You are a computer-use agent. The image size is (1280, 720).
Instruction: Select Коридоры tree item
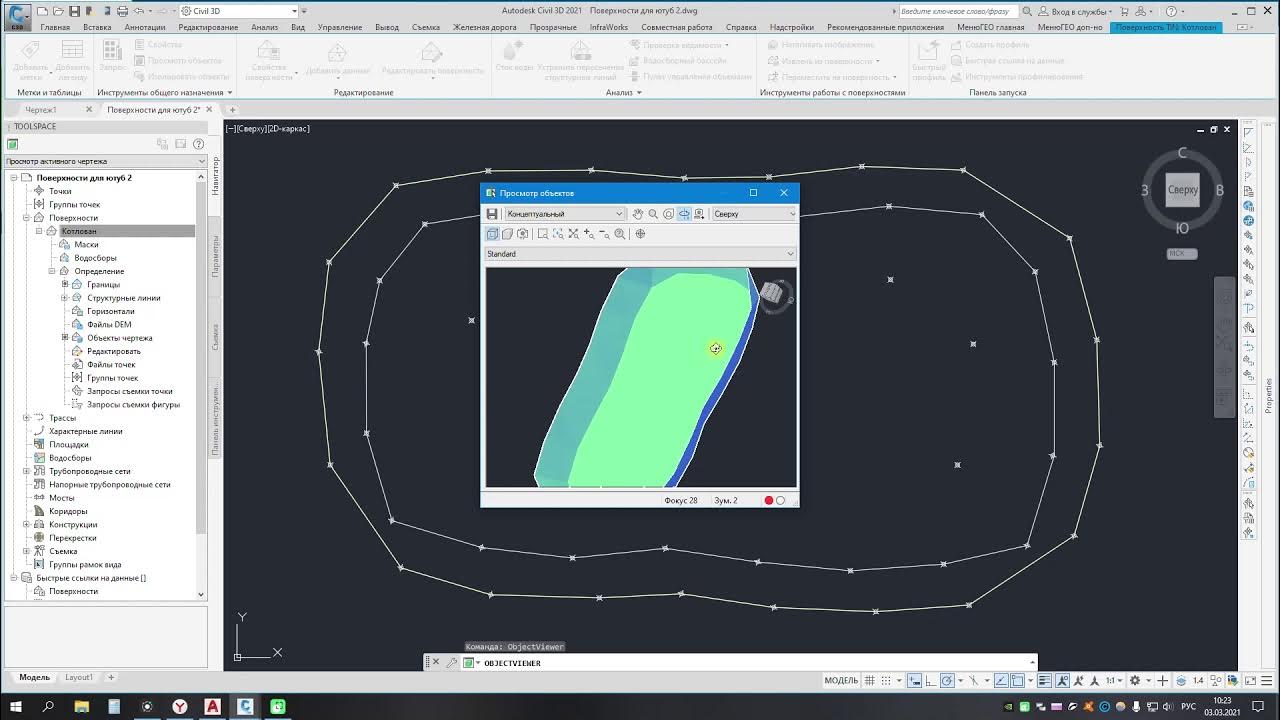pos(68,511)
